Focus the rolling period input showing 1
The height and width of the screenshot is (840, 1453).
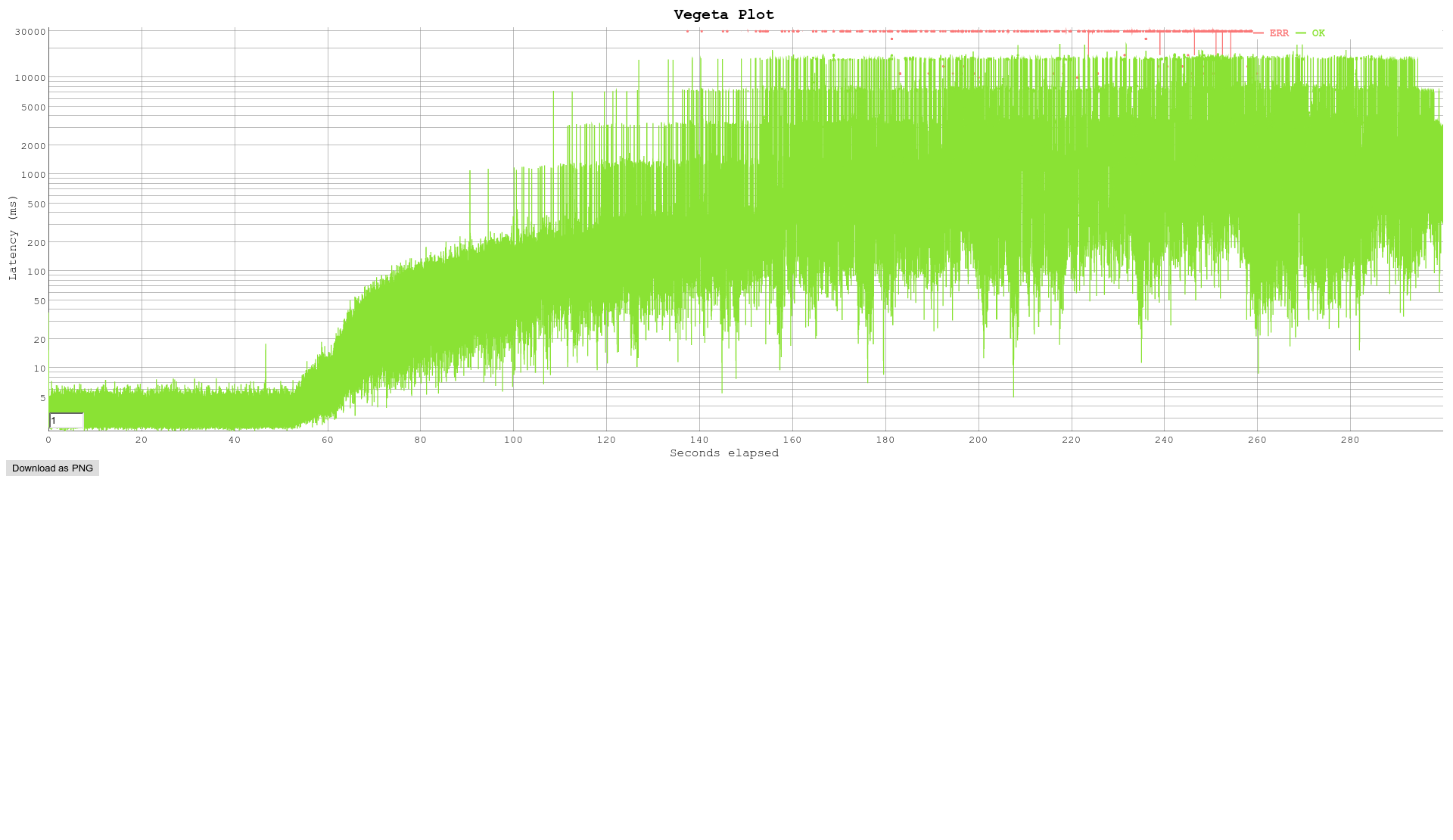(66, 421)
